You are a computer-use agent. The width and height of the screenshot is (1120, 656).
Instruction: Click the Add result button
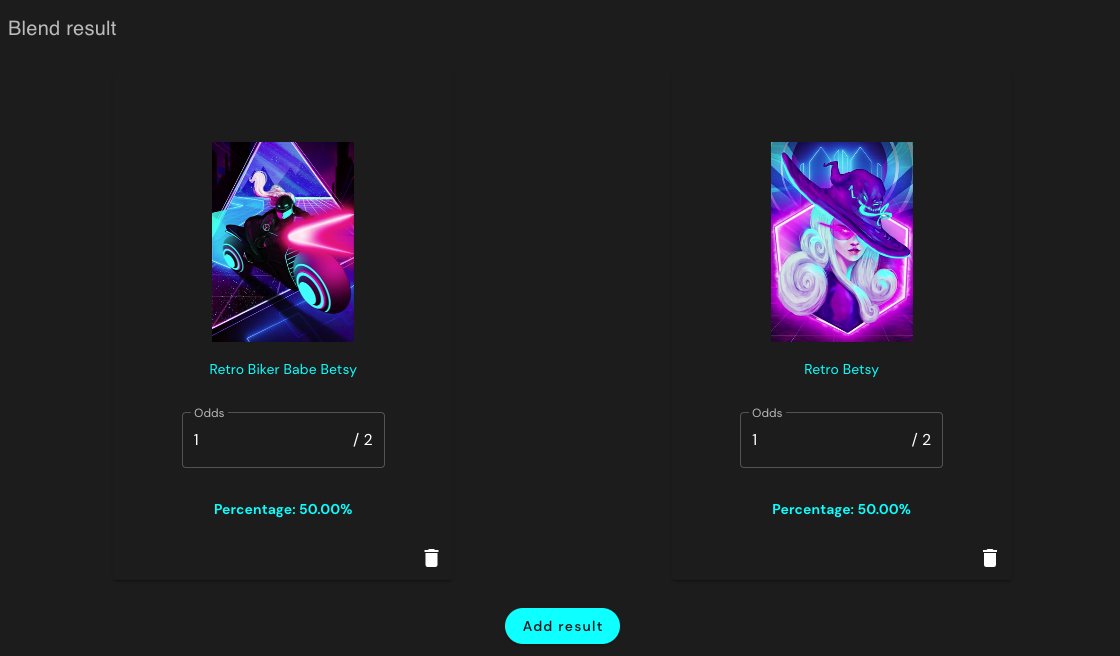(562, 626)
